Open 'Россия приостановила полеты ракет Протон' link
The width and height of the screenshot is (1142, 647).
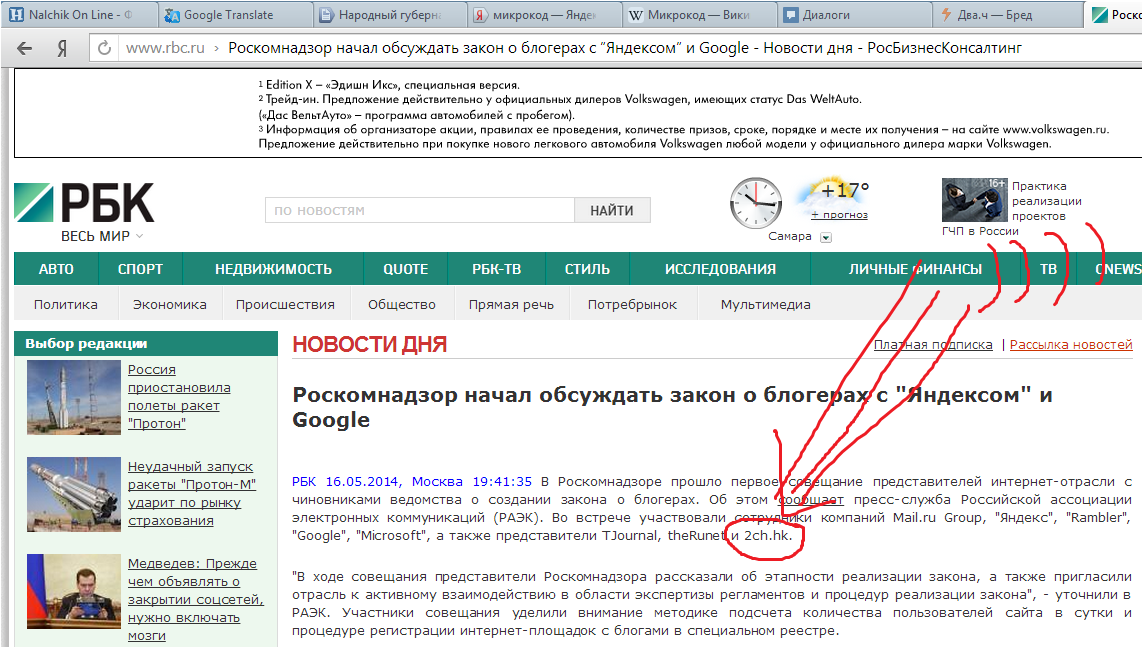(178, 396)
